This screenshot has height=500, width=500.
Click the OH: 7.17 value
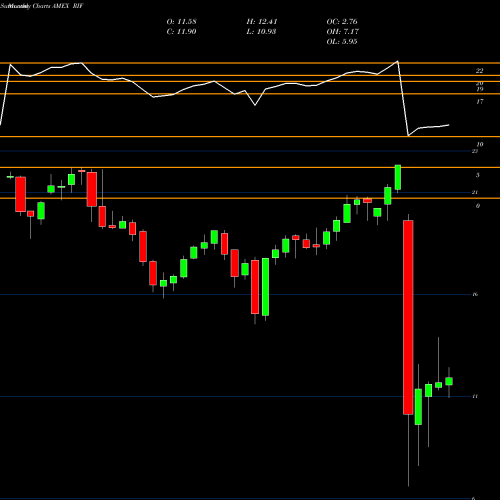(343, 32)
